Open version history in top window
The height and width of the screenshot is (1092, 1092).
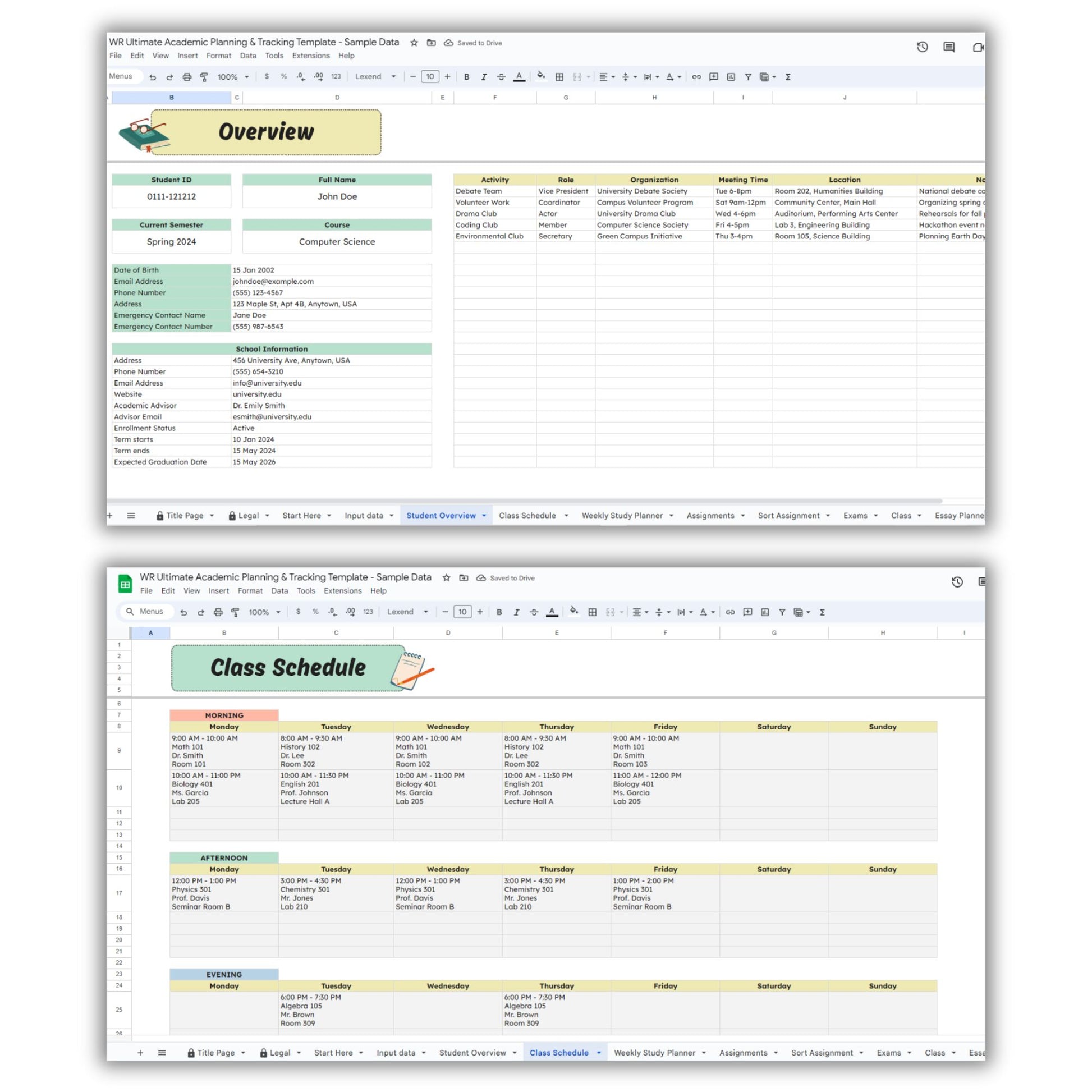pyautogui.click(x=922, y=47)
